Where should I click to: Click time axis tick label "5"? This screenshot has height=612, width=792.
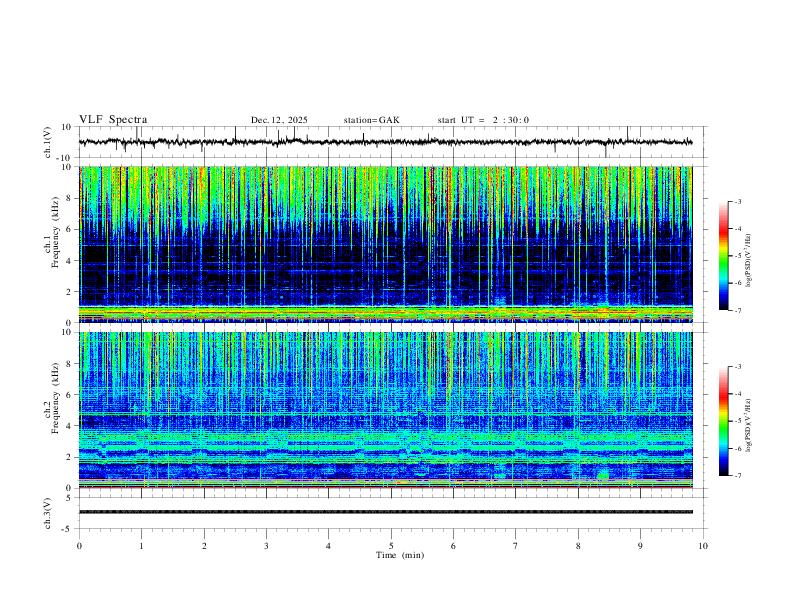[391, 546]
